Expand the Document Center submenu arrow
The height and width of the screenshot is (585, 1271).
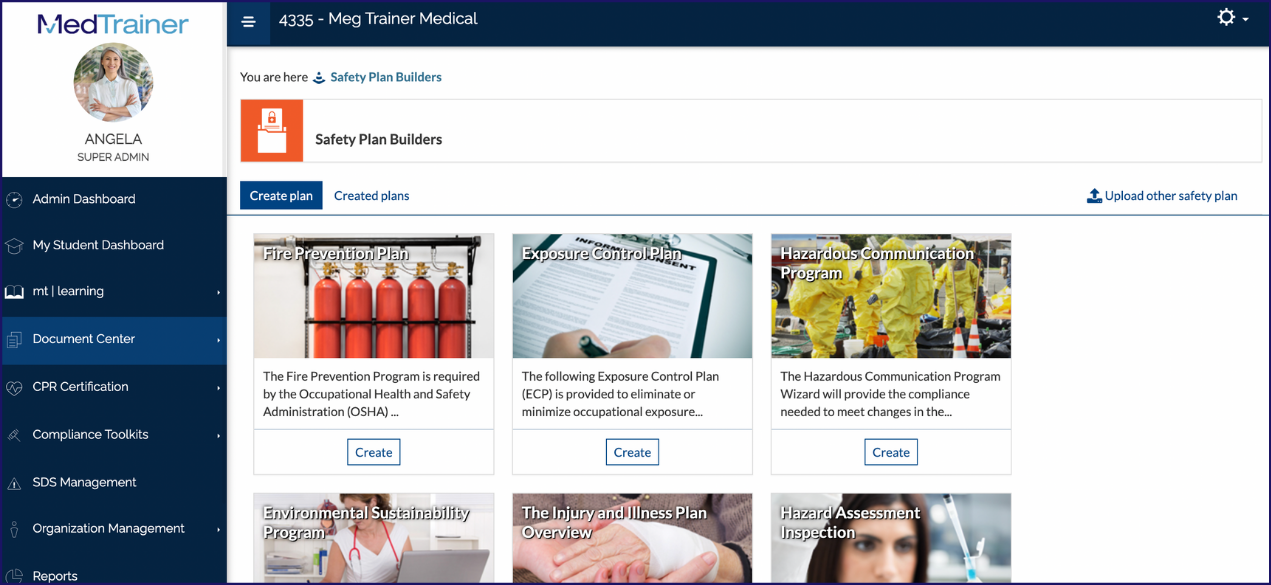[218, 340]
